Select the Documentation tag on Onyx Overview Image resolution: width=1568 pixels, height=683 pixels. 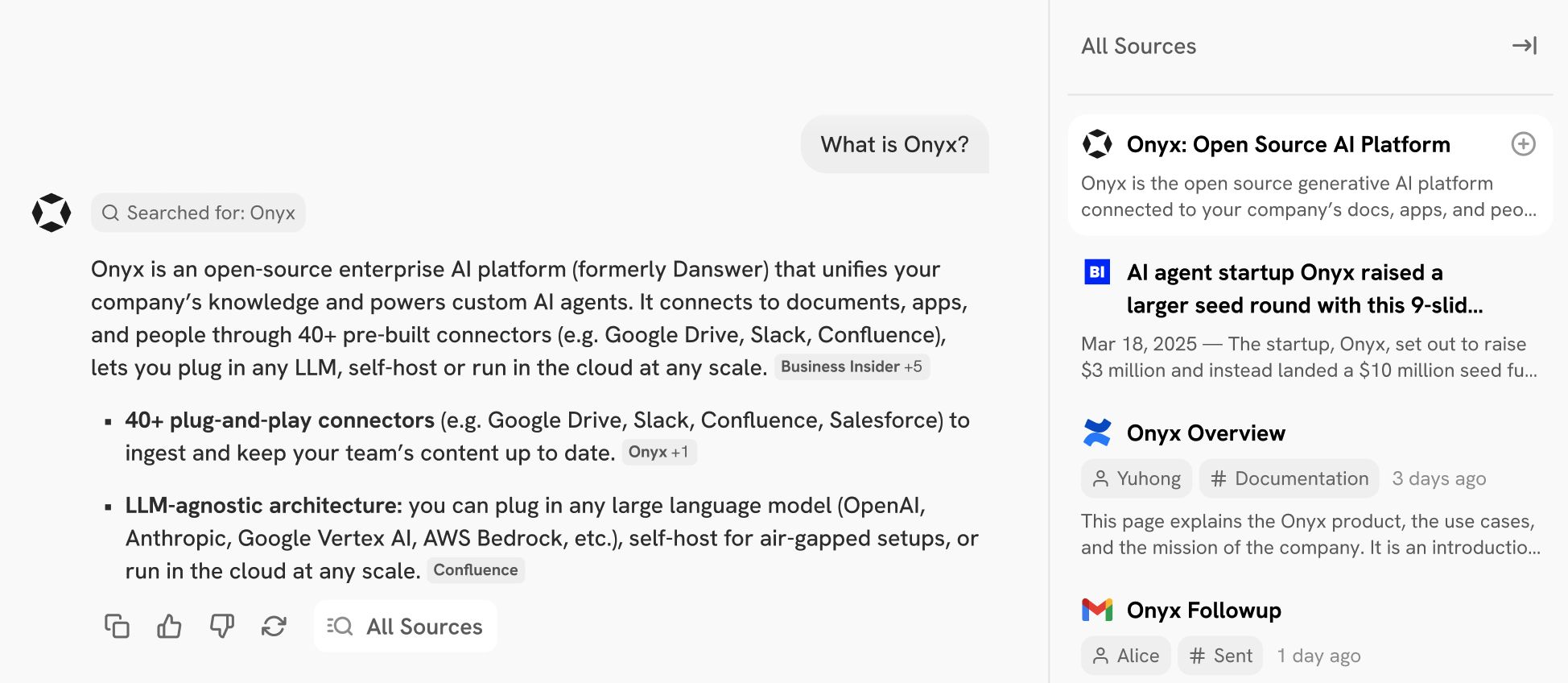point(1289,478)
